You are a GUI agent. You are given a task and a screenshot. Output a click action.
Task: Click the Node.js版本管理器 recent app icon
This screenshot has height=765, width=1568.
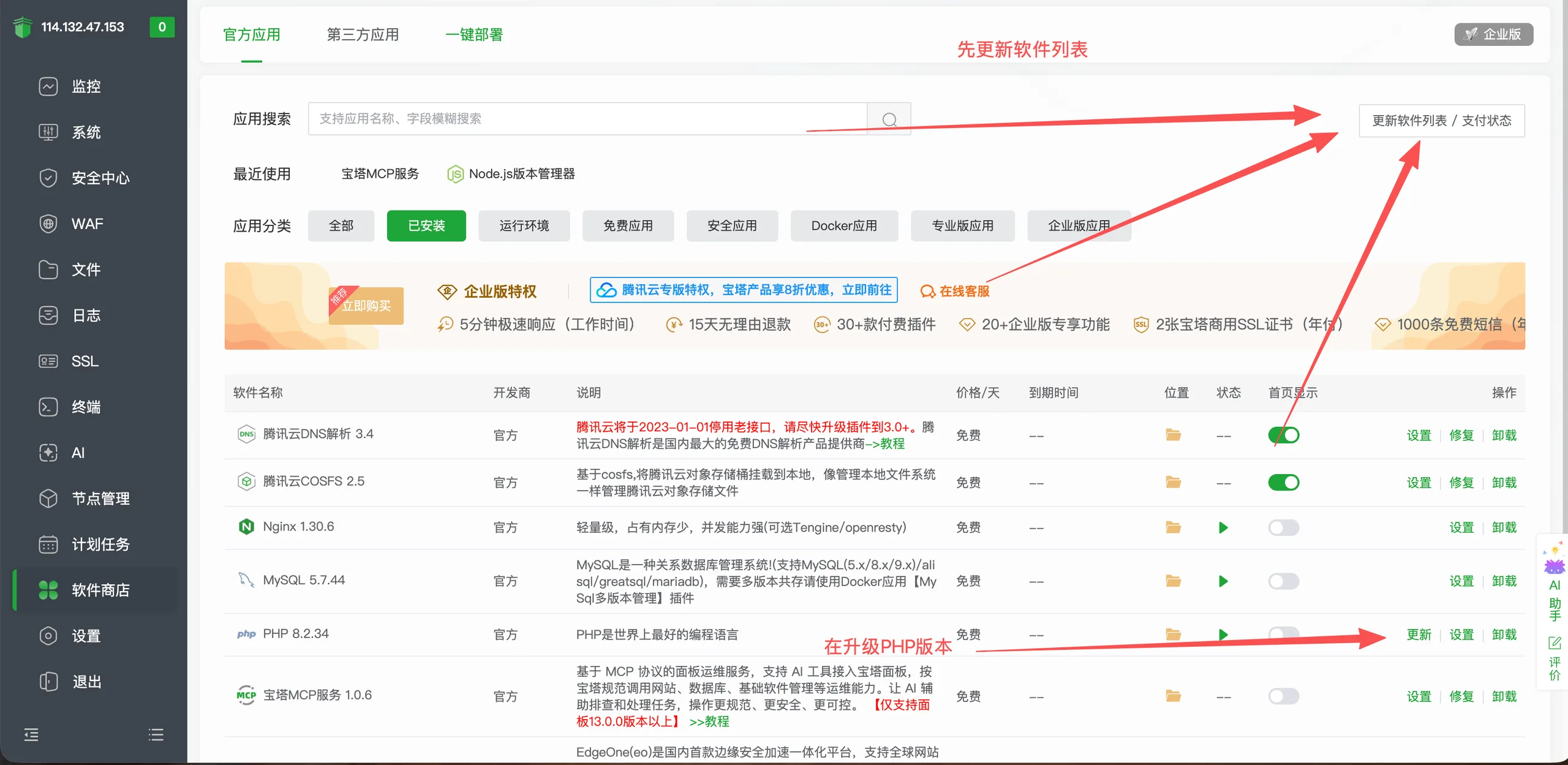[x=455, y=175]
